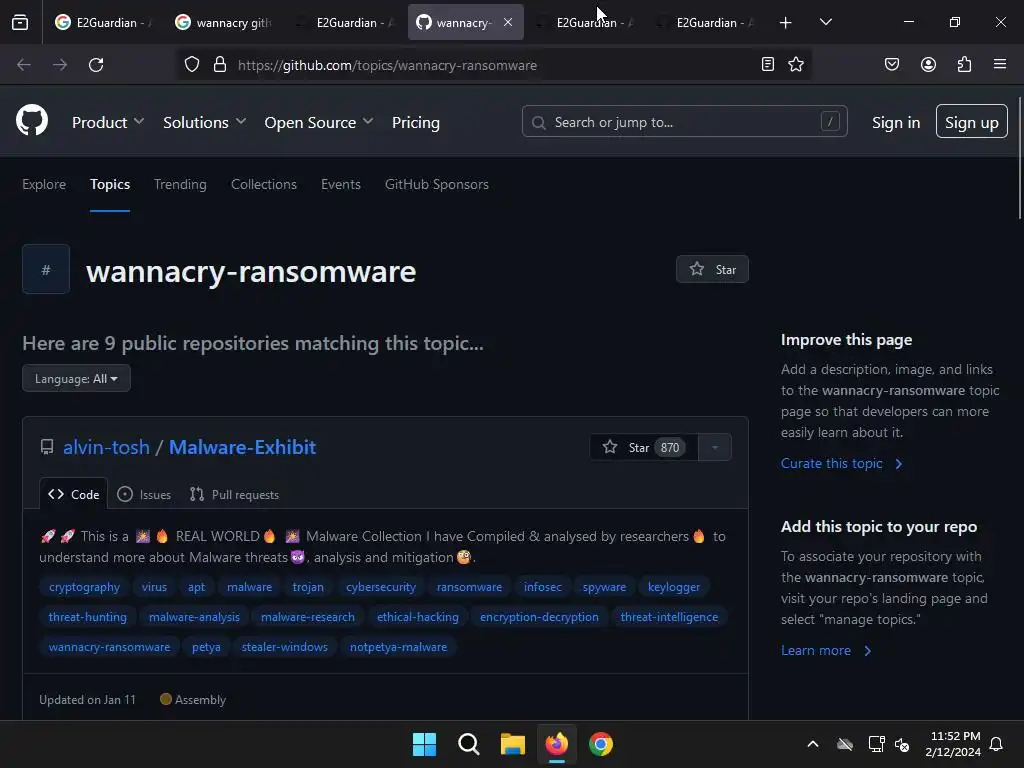1024x768 pixels.
Task: Click the keylogger topic tag
Action: point(673,586)
